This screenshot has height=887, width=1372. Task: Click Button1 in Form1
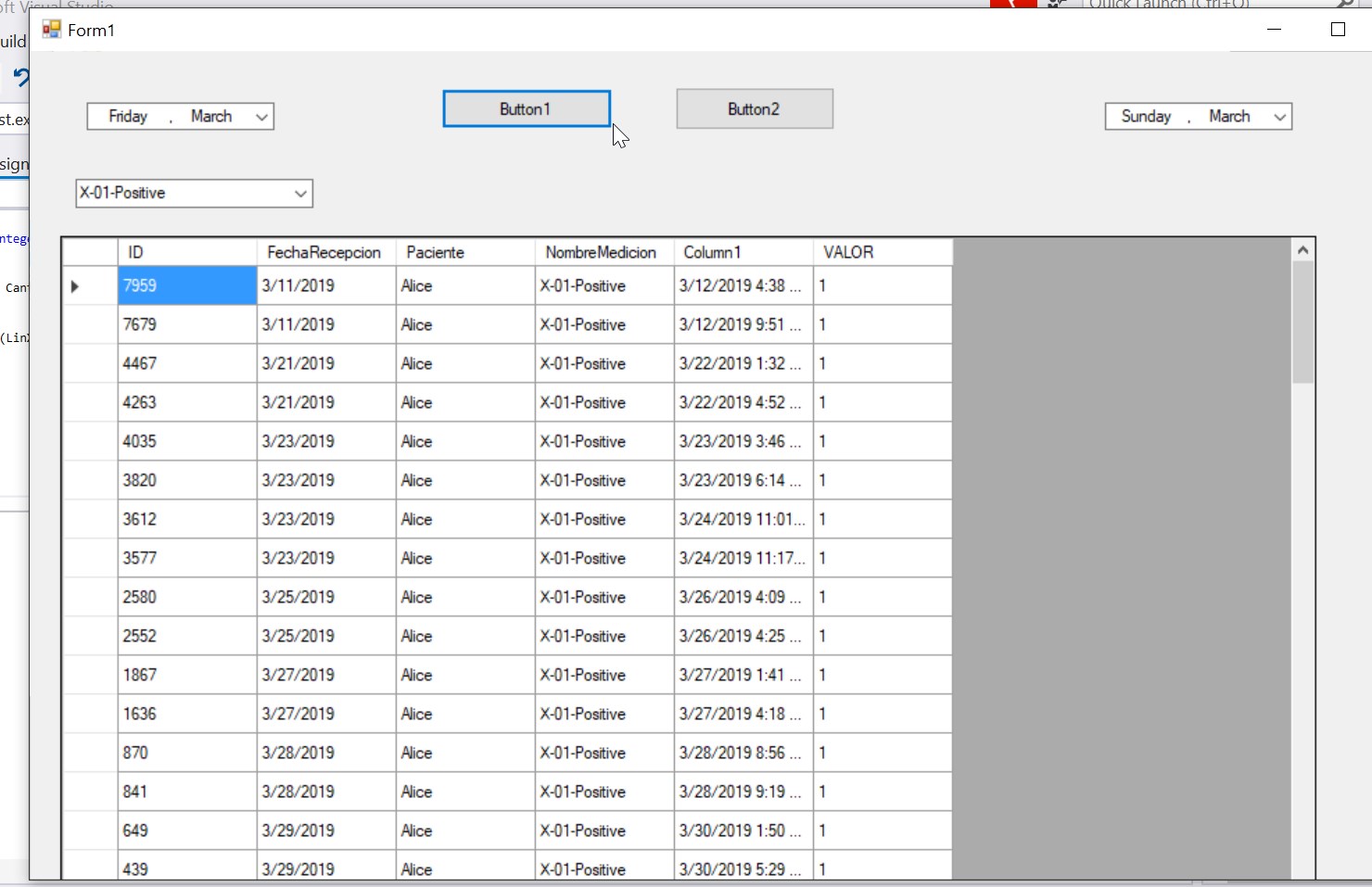pos(527,108)
